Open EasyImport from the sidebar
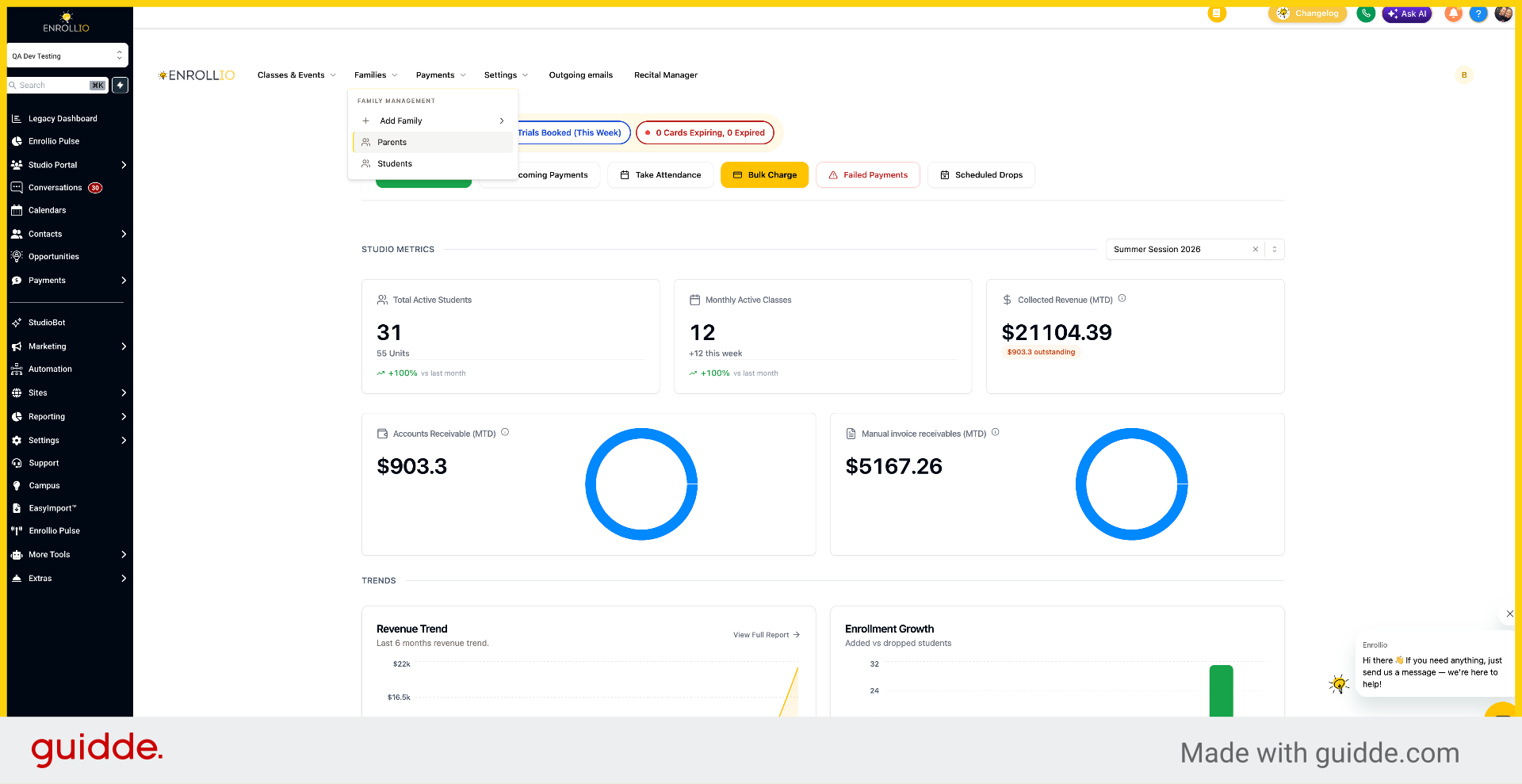 [52, 508]
